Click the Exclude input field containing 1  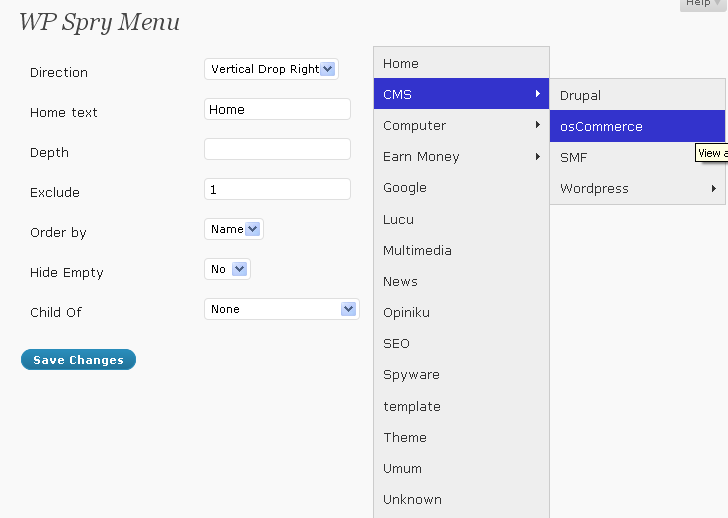click(x=277, y=189)
